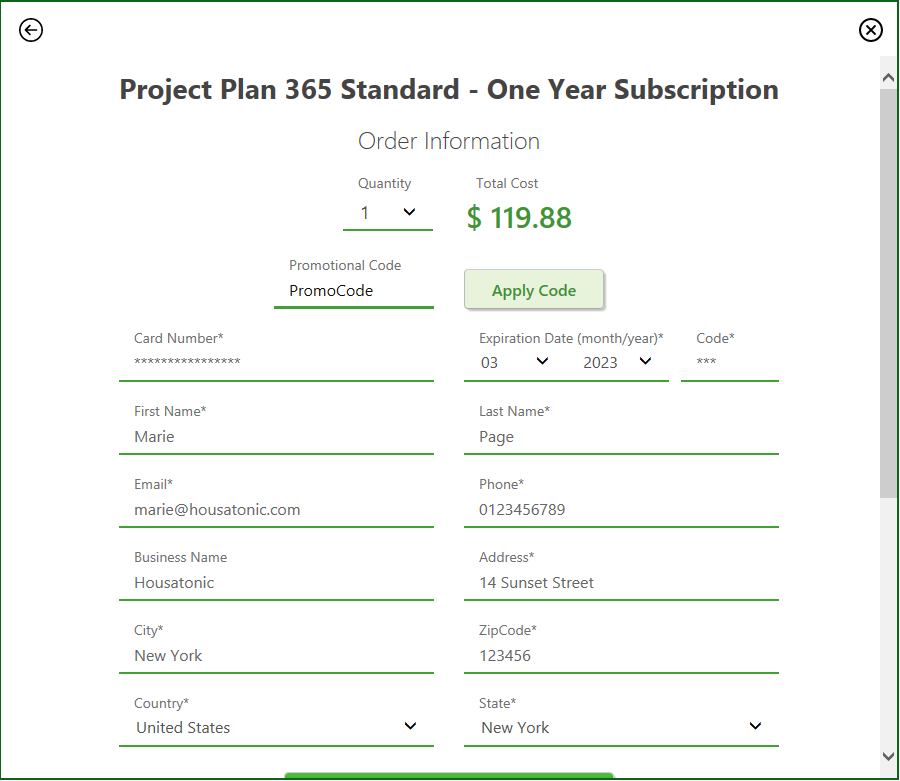900x781 pixels.
Task: Select the Card Number field
Action: (276, 363)
